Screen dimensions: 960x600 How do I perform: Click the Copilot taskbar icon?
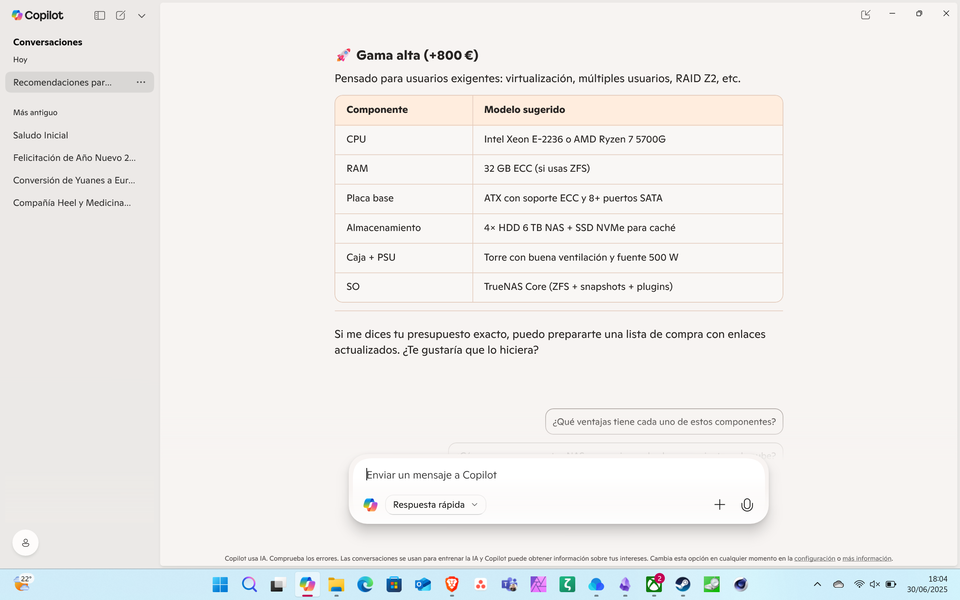click(x=307, y=585)
